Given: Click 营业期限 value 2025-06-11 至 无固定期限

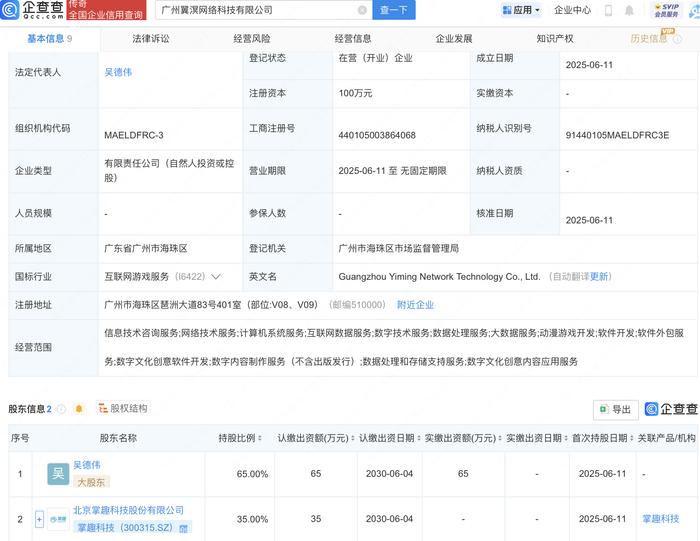Looking at the screenshot, I should click(392, 171).
